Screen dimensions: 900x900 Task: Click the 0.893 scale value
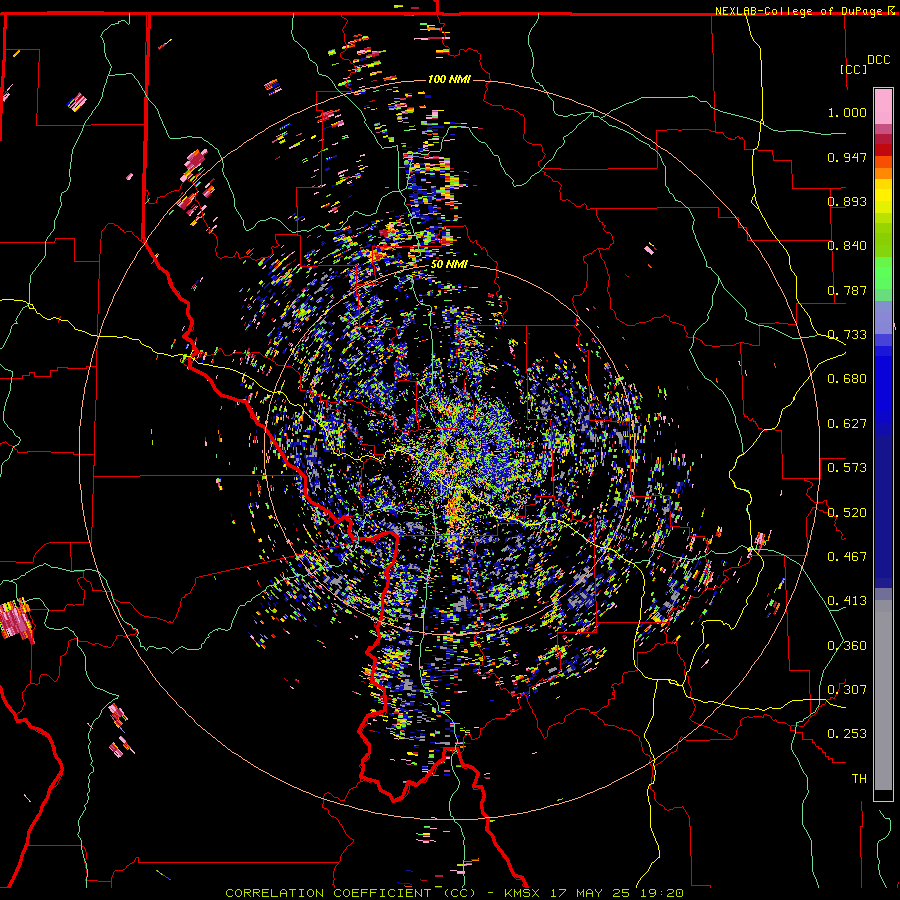tap(847, 201)
